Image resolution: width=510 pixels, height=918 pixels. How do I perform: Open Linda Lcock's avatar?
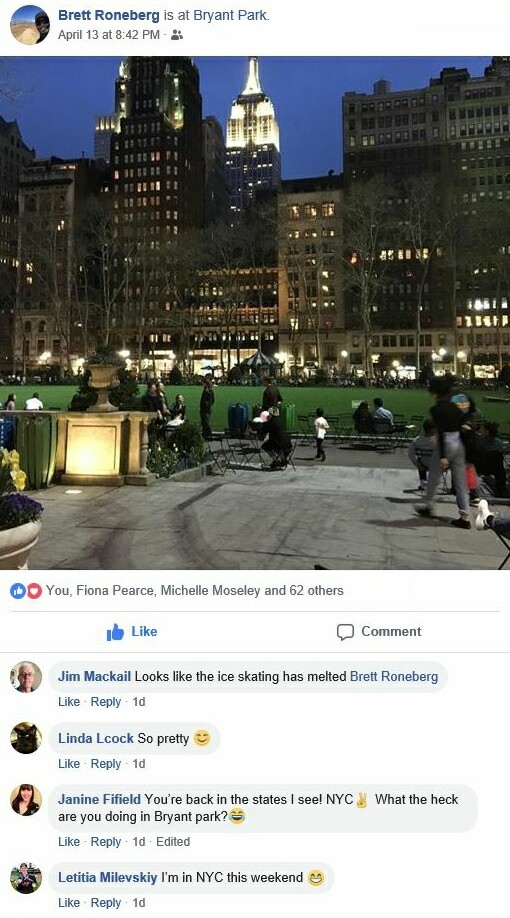[x=26, y=738]
